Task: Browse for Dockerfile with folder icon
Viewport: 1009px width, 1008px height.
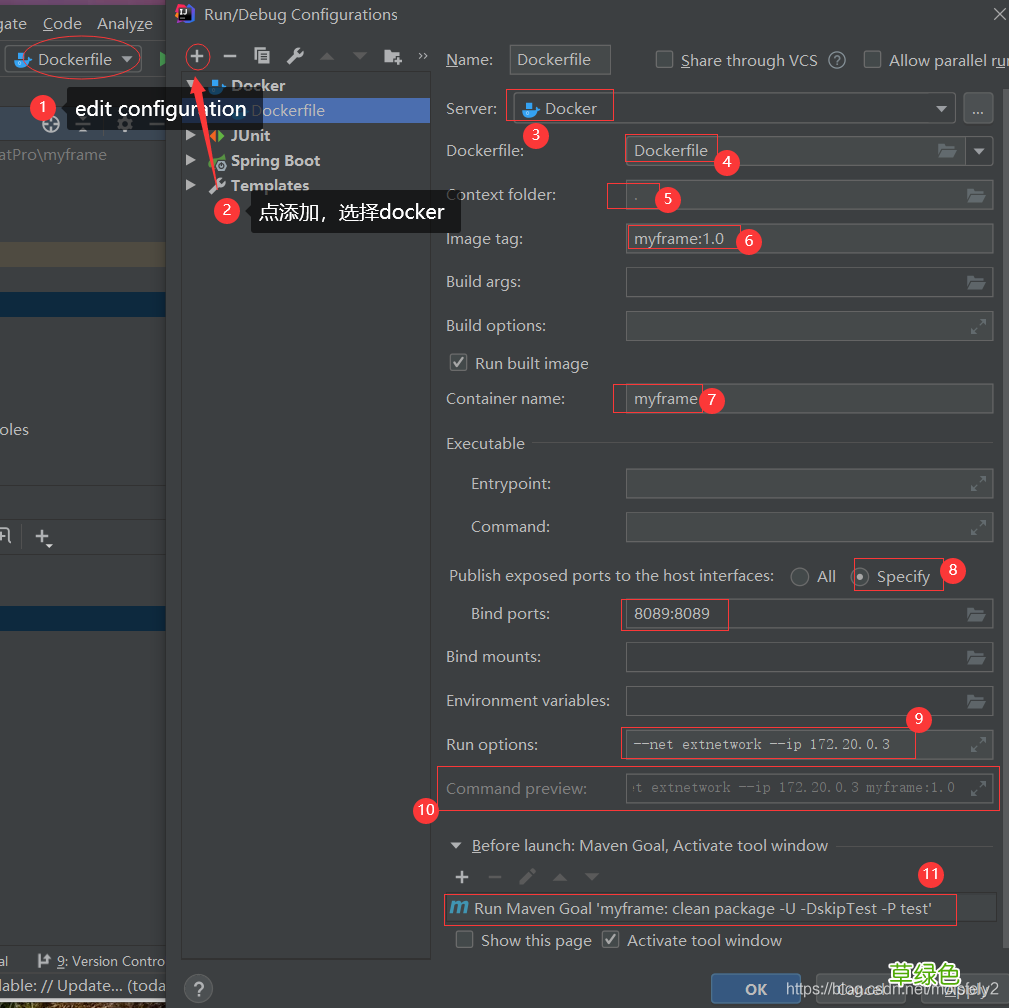Action: click(947, 151)
